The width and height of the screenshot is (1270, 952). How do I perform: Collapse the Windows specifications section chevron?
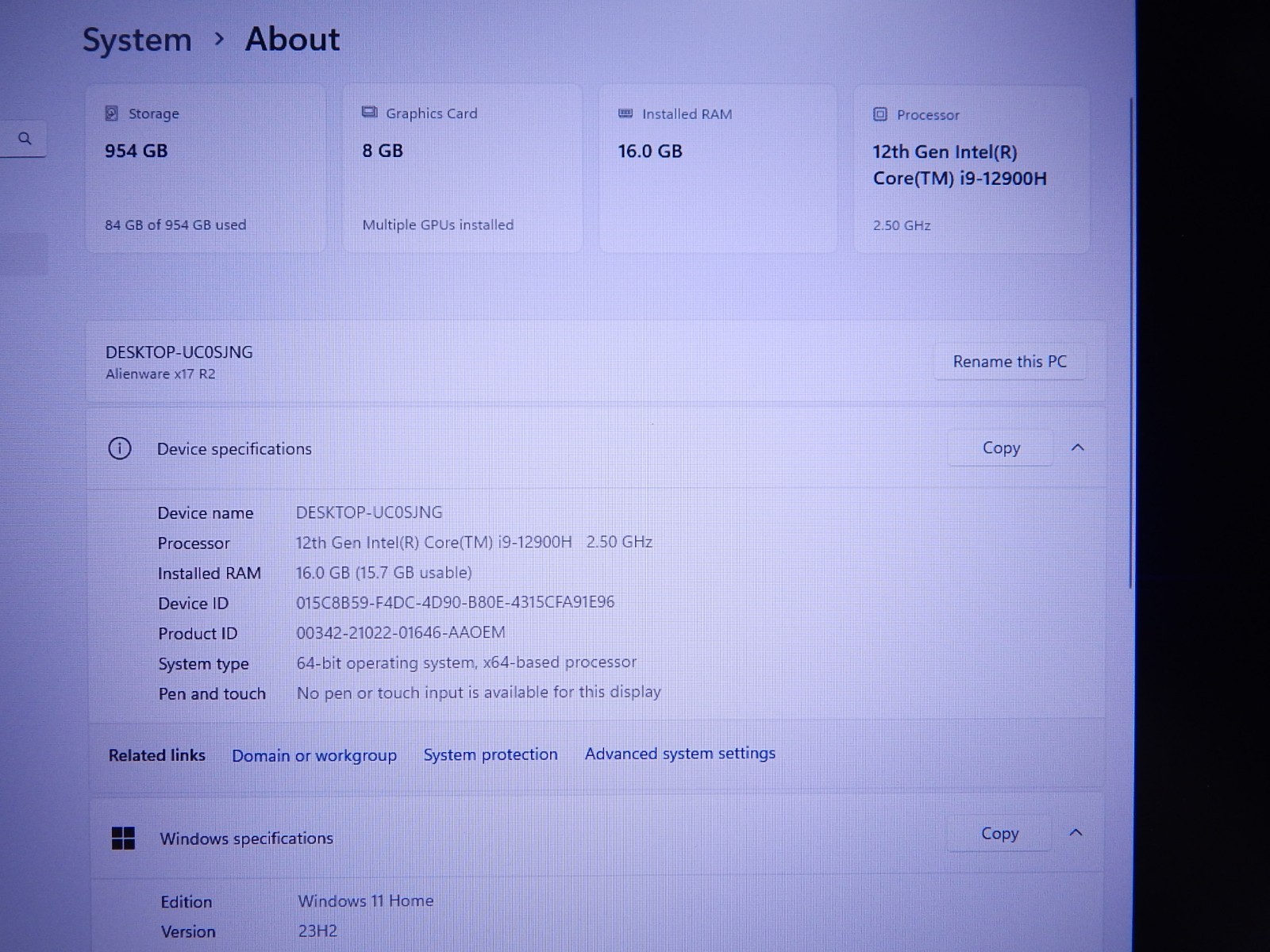(x=1076, y=833)
